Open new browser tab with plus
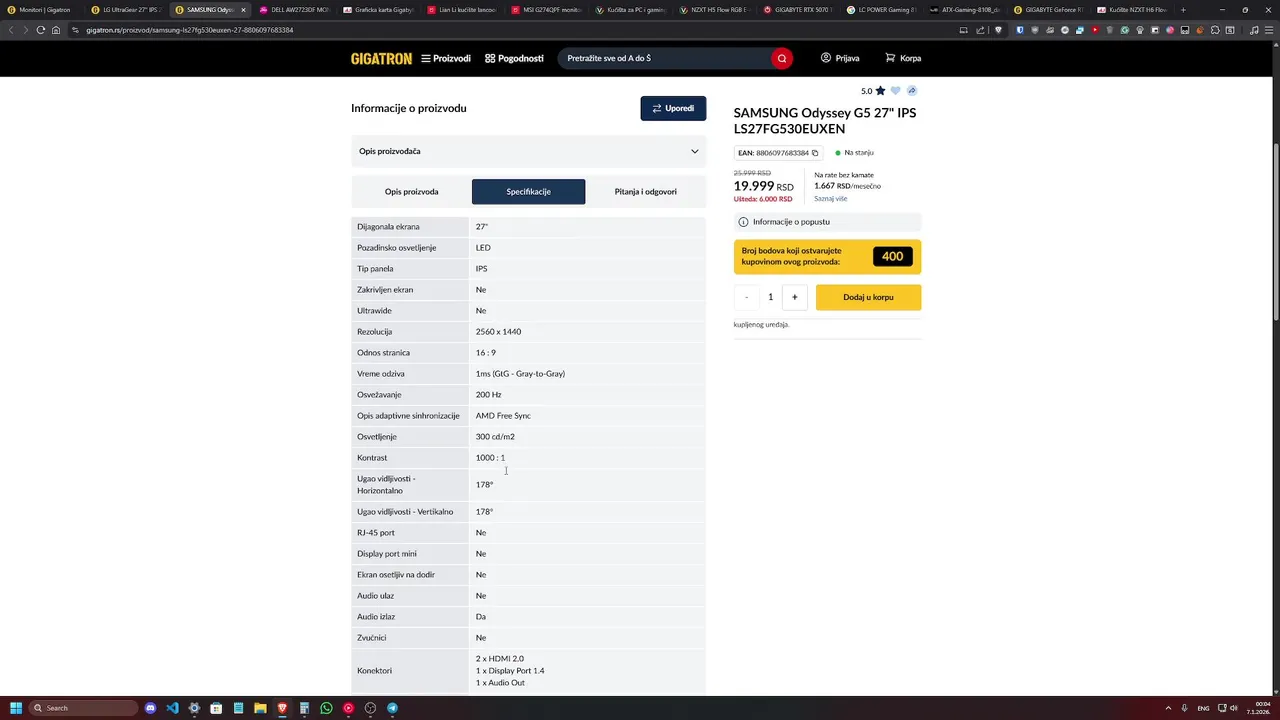 (1183, 10)
